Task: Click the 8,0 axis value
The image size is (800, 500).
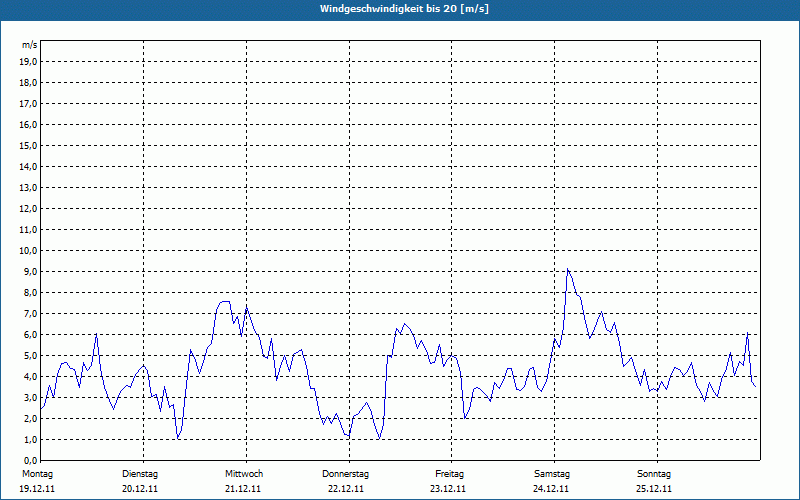Action: pyautogui.click(x=30, y=292)
